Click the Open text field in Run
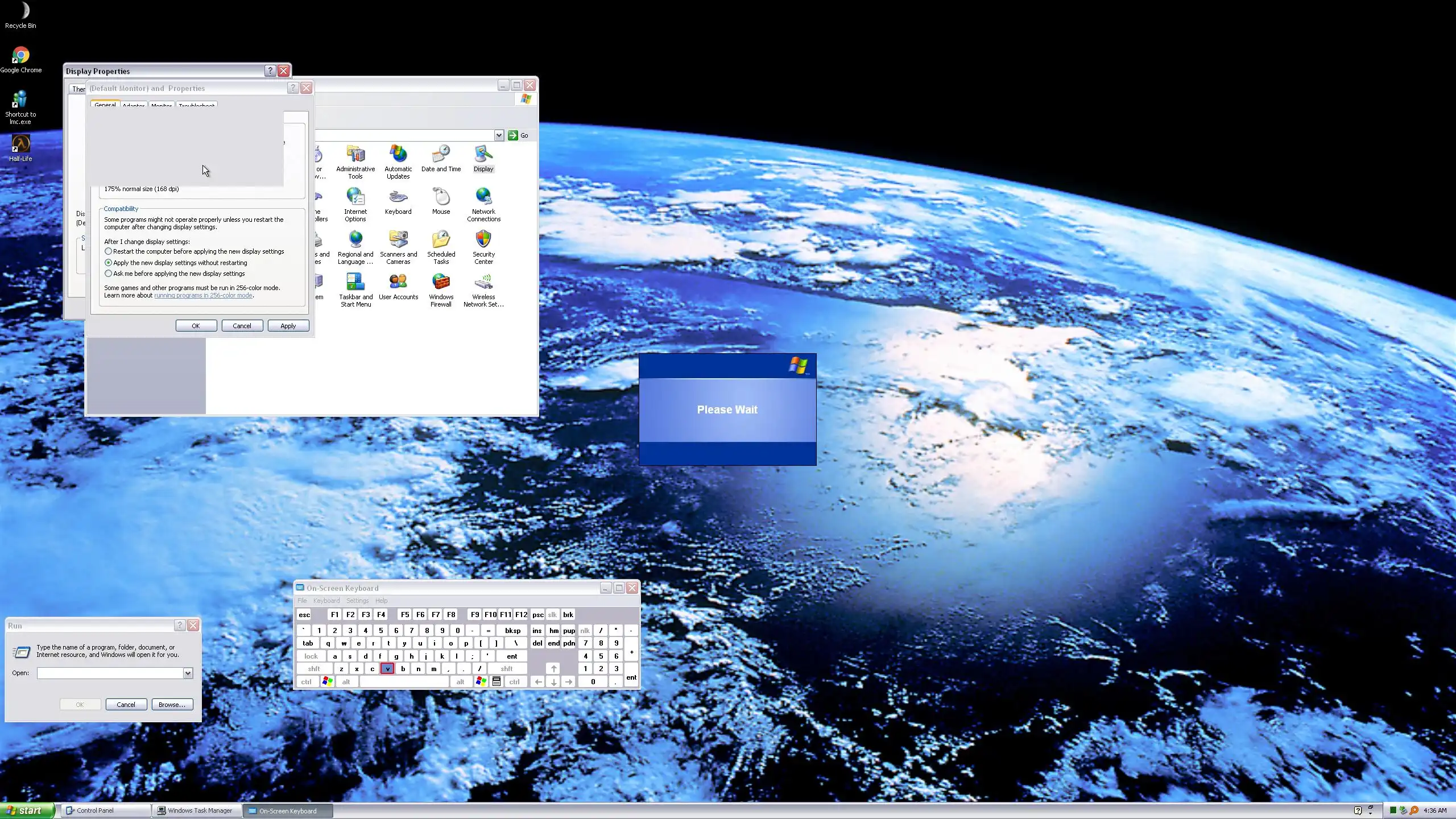1456x819 pixels. [x=109, y=673]
